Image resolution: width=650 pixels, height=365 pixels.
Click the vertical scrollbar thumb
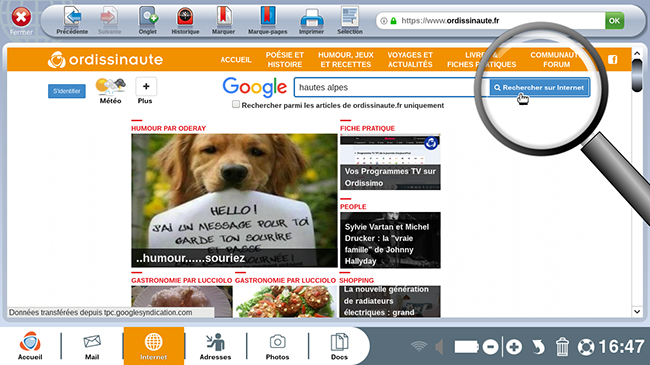tap(637, 75)
